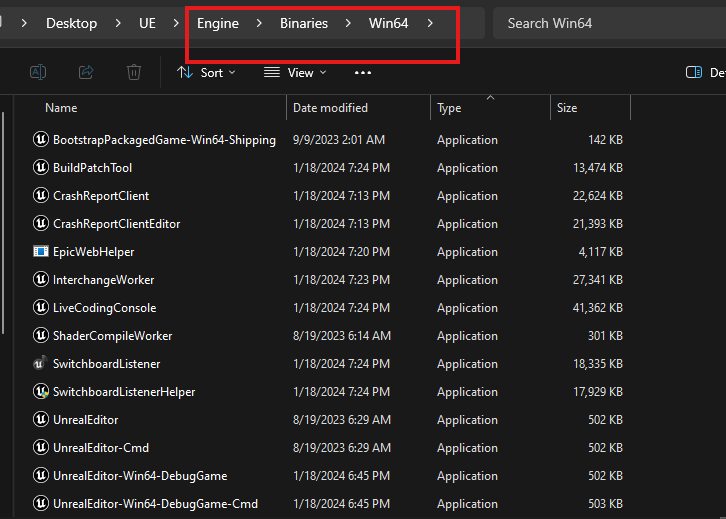Open the See more ellipsis menu

click(x=363, y=72)
